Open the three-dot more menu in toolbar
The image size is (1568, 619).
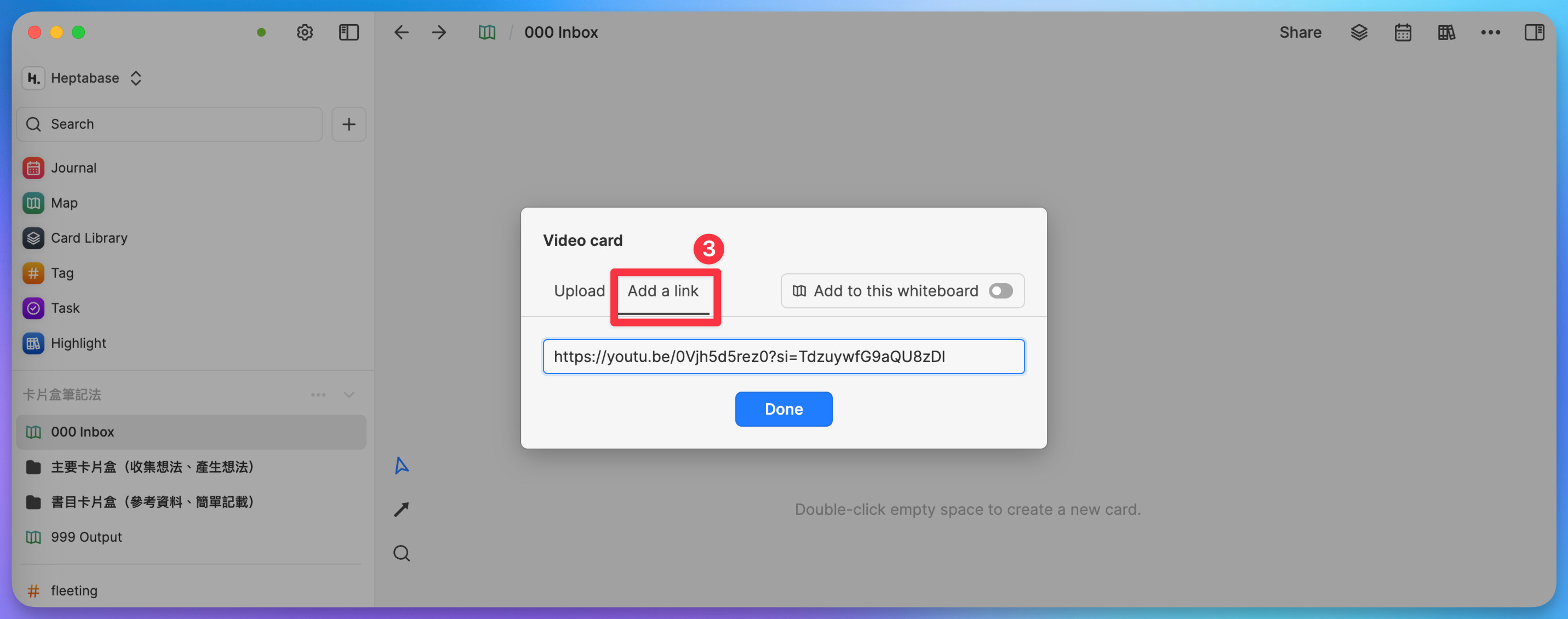[x=1491, y=32]
